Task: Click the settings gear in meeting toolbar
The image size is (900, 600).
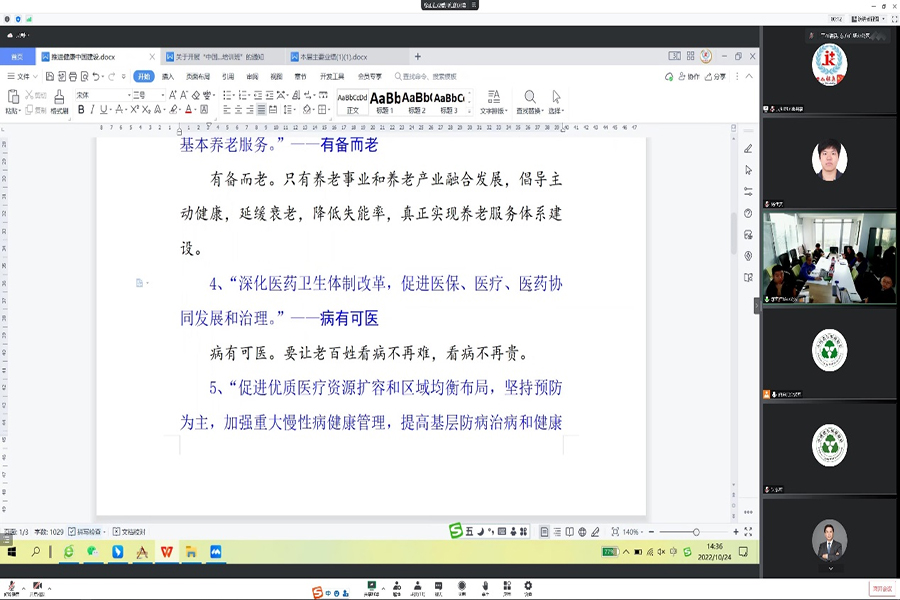Action: (528, 587)
